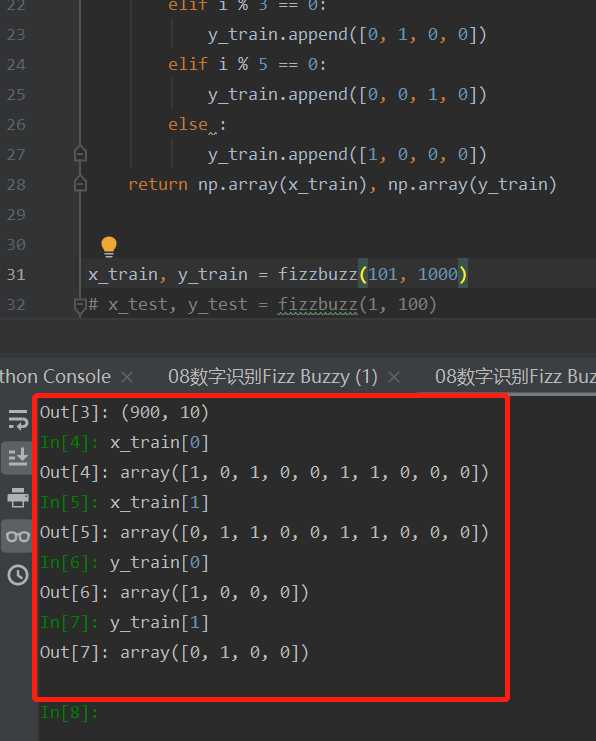Click line number 28 in the gutter
This screenshot has width=596, height=741.
click(16, 184)
